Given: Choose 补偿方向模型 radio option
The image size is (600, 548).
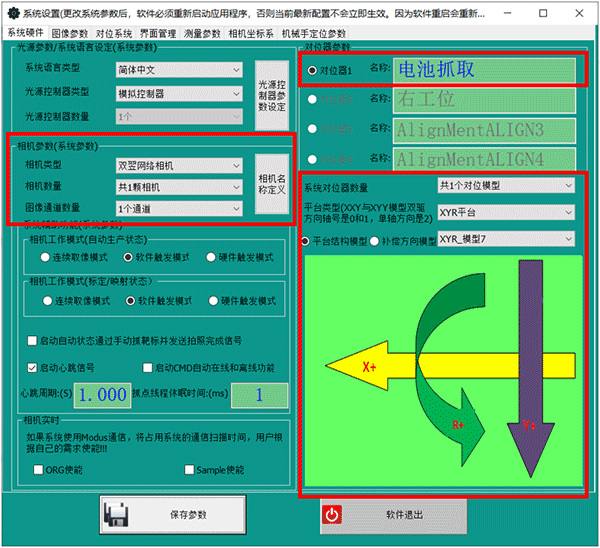Looking at the screenshot, I should 376,241.
